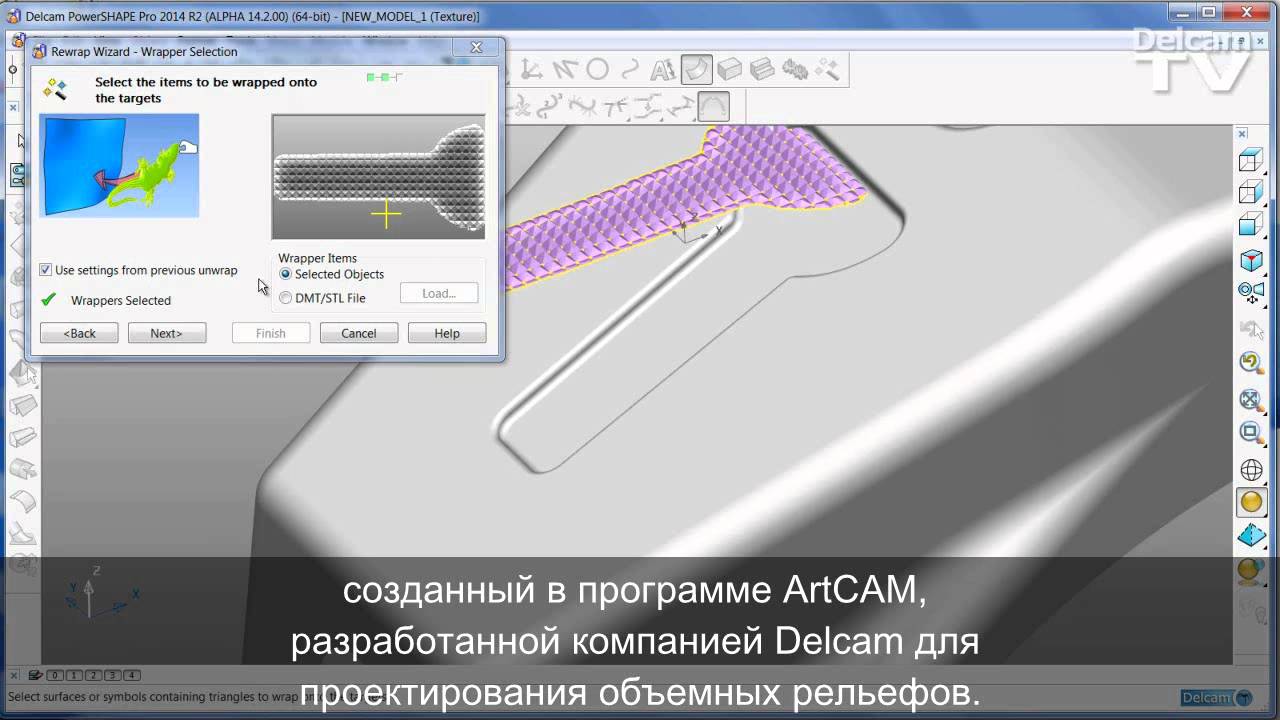Cancel the Rewrap Wizard

(359, 333)
